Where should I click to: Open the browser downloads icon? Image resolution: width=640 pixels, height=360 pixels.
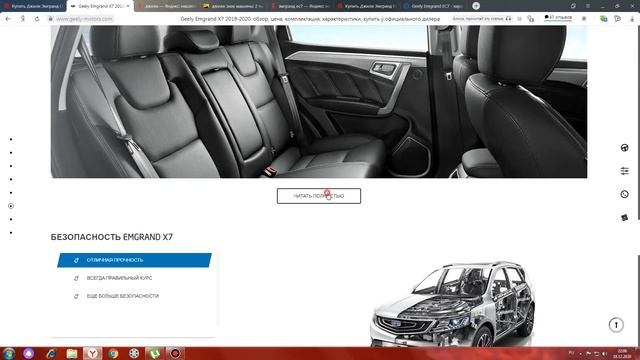point(632,19)
